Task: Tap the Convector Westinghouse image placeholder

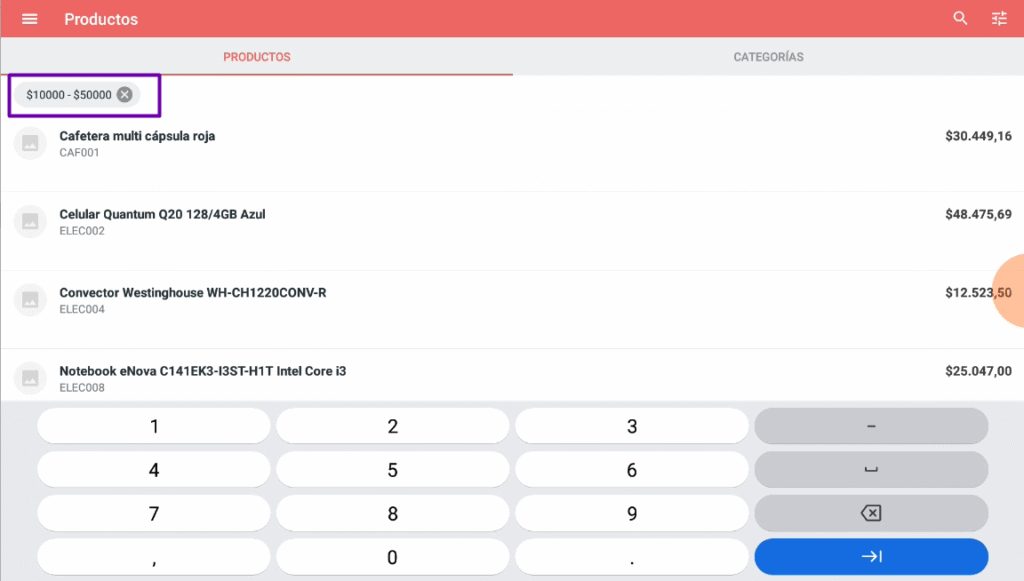Action: (x=30, y=299)
